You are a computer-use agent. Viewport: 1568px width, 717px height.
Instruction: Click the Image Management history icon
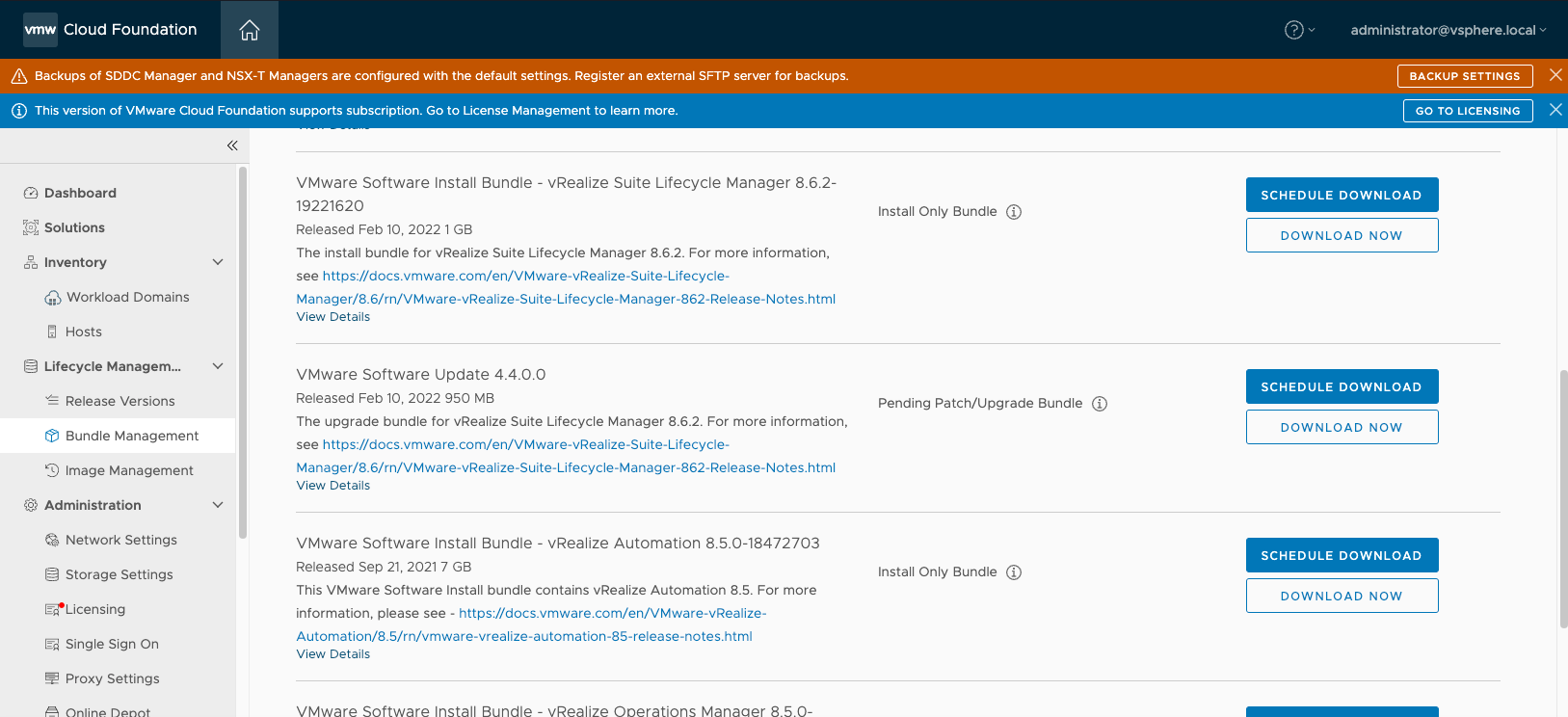click(x=52, y=470)
